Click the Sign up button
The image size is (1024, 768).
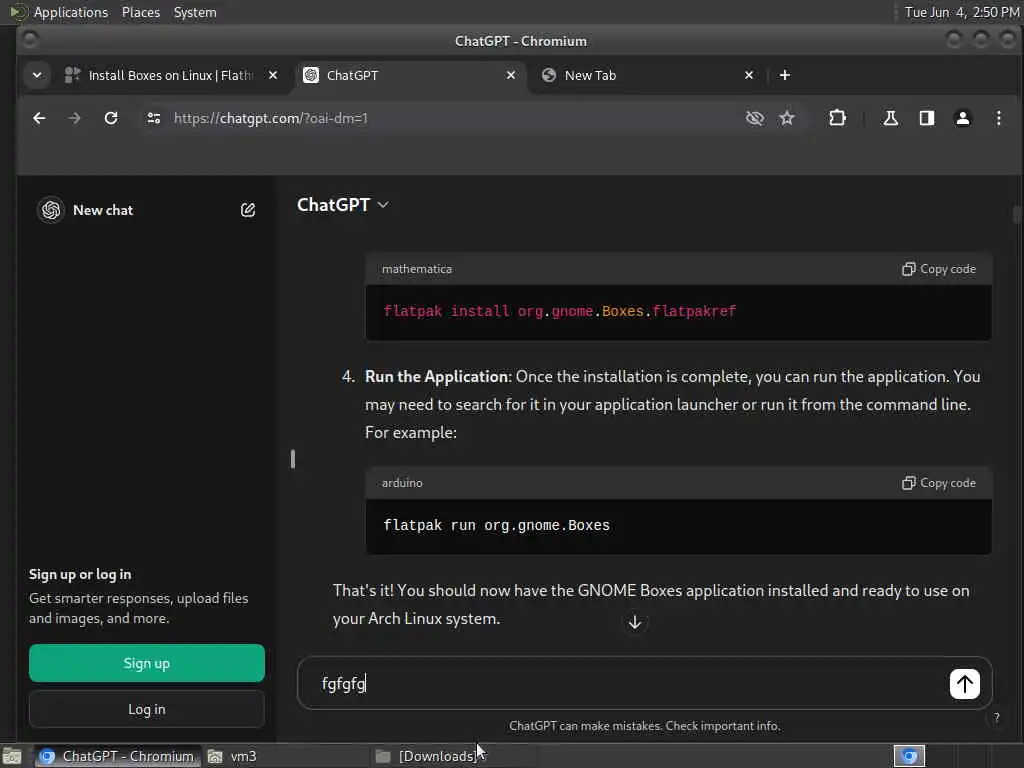147,664
